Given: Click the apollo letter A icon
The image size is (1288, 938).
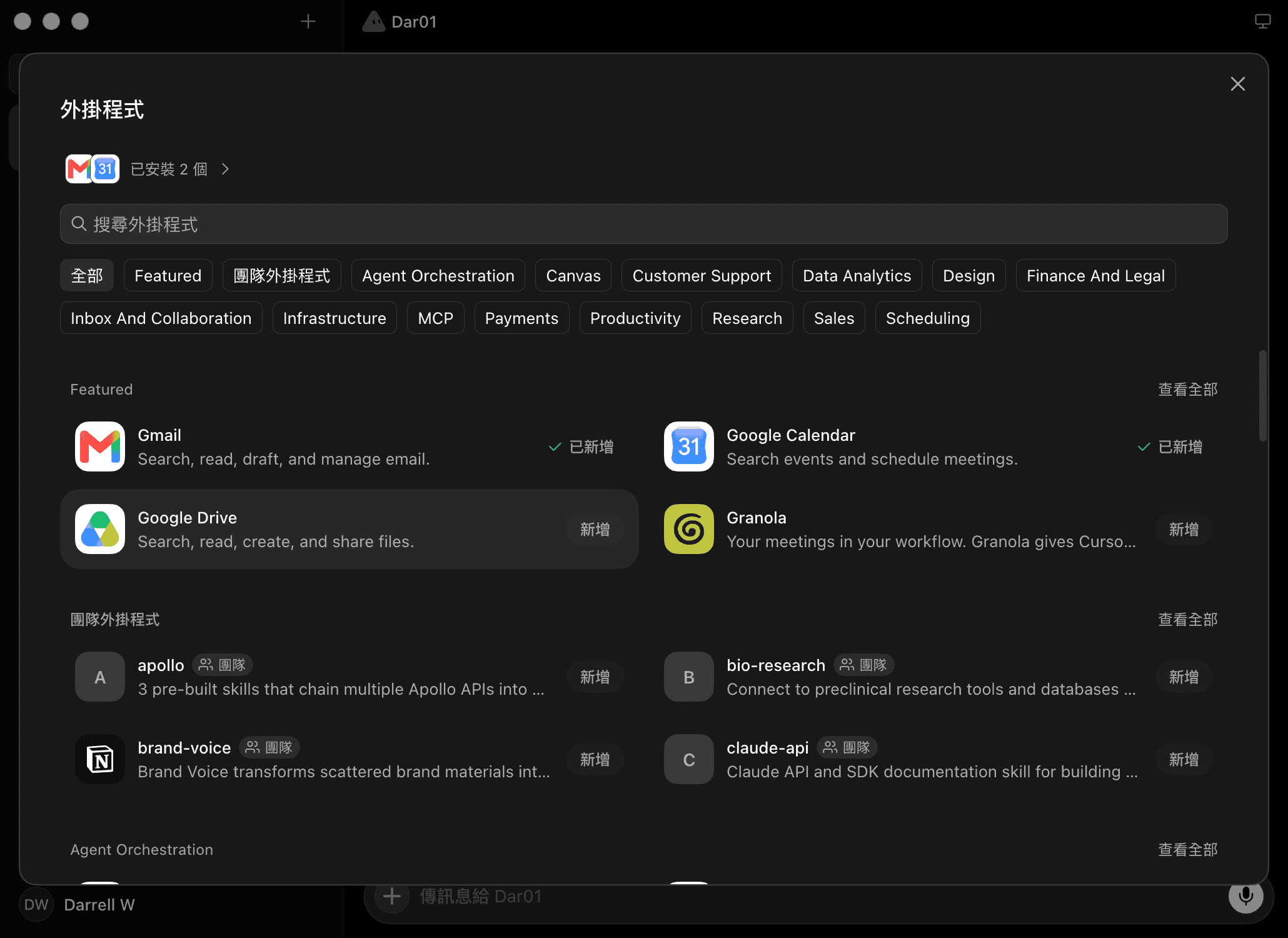Looking at the screenshot, I should [x=100, y=677].
